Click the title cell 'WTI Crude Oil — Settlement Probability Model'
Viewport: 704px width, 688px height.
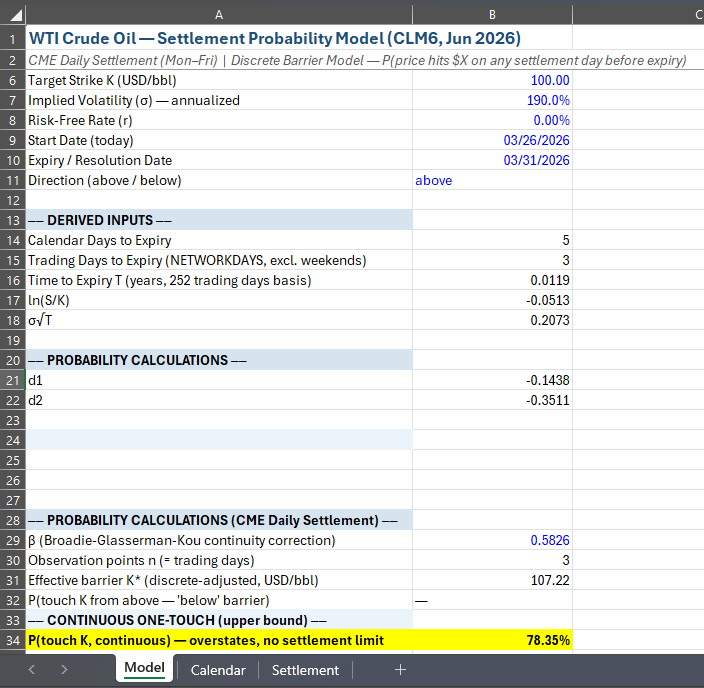275,38
